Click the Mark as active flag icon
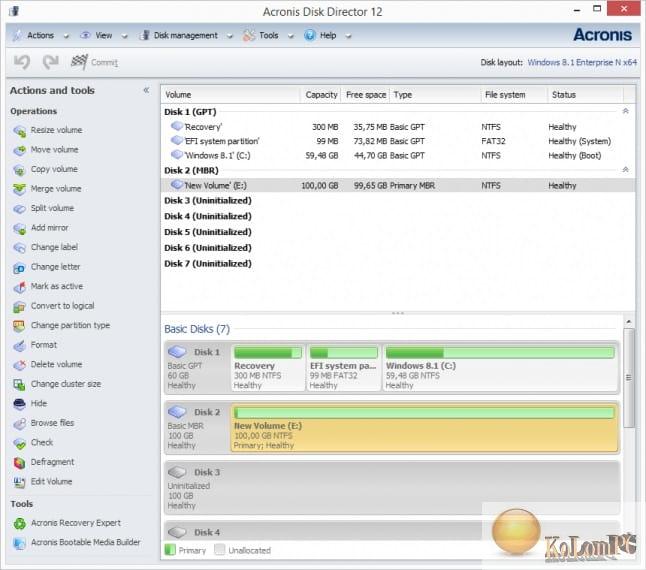The width and height of the screenshot is (646, 570). point(19,287)
